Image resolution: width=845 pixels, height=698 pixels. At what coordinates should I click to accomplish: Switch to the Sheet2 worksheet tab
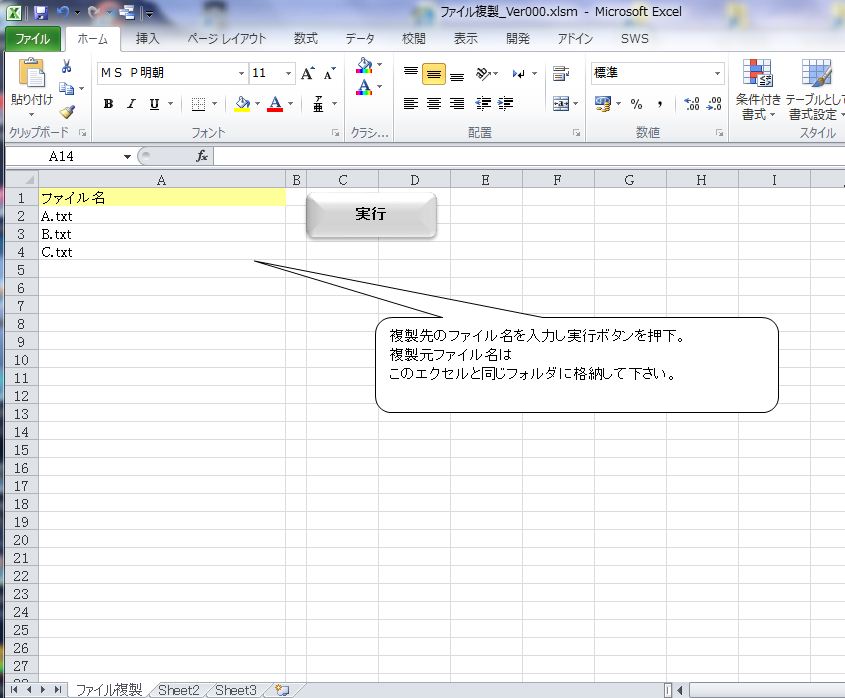tap(179, 690)
